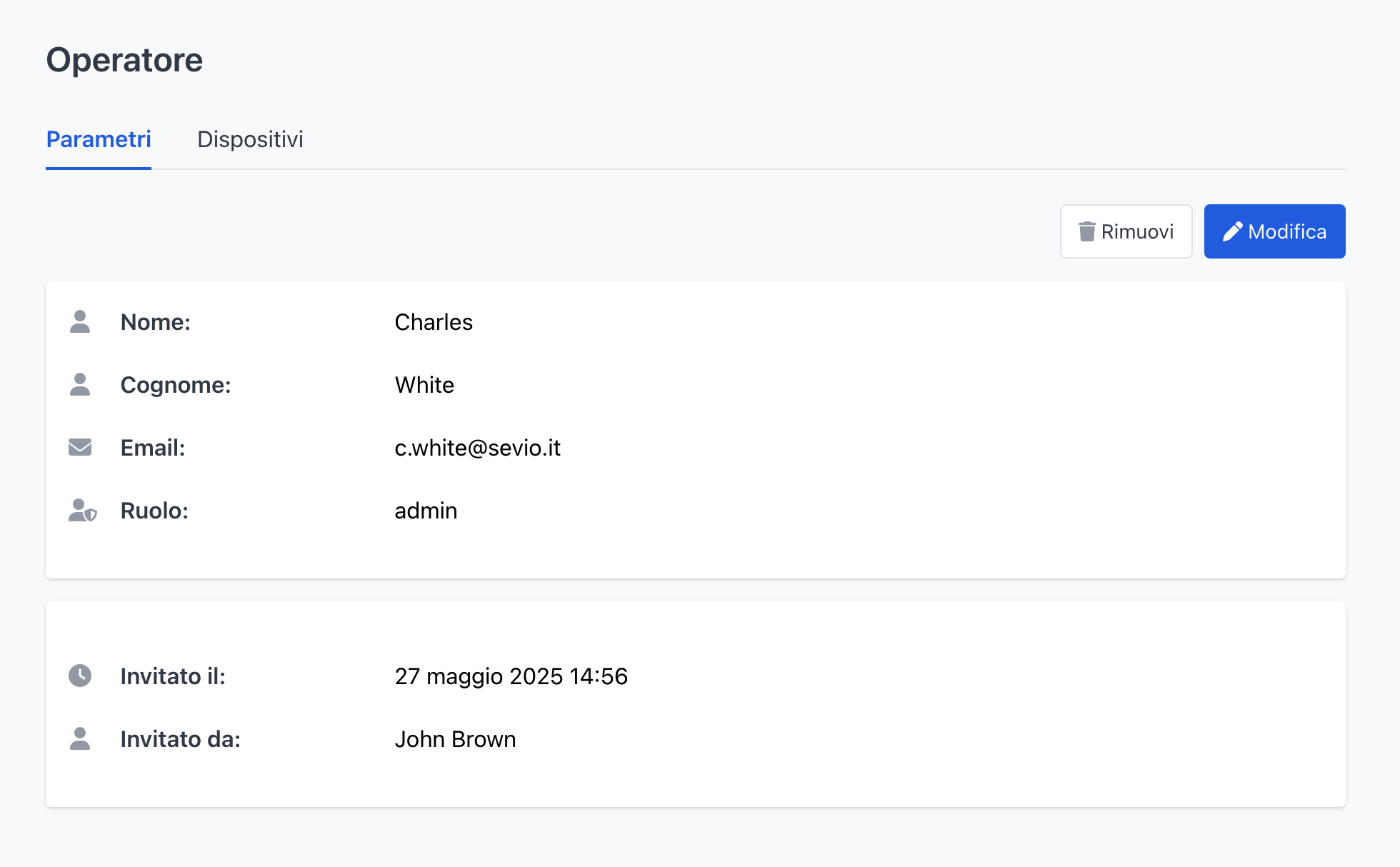This screenshot has width=1400, height=867.
Task: Click the envelope icon beside Email
Action: pyautogui.click(x=80, y=448)
